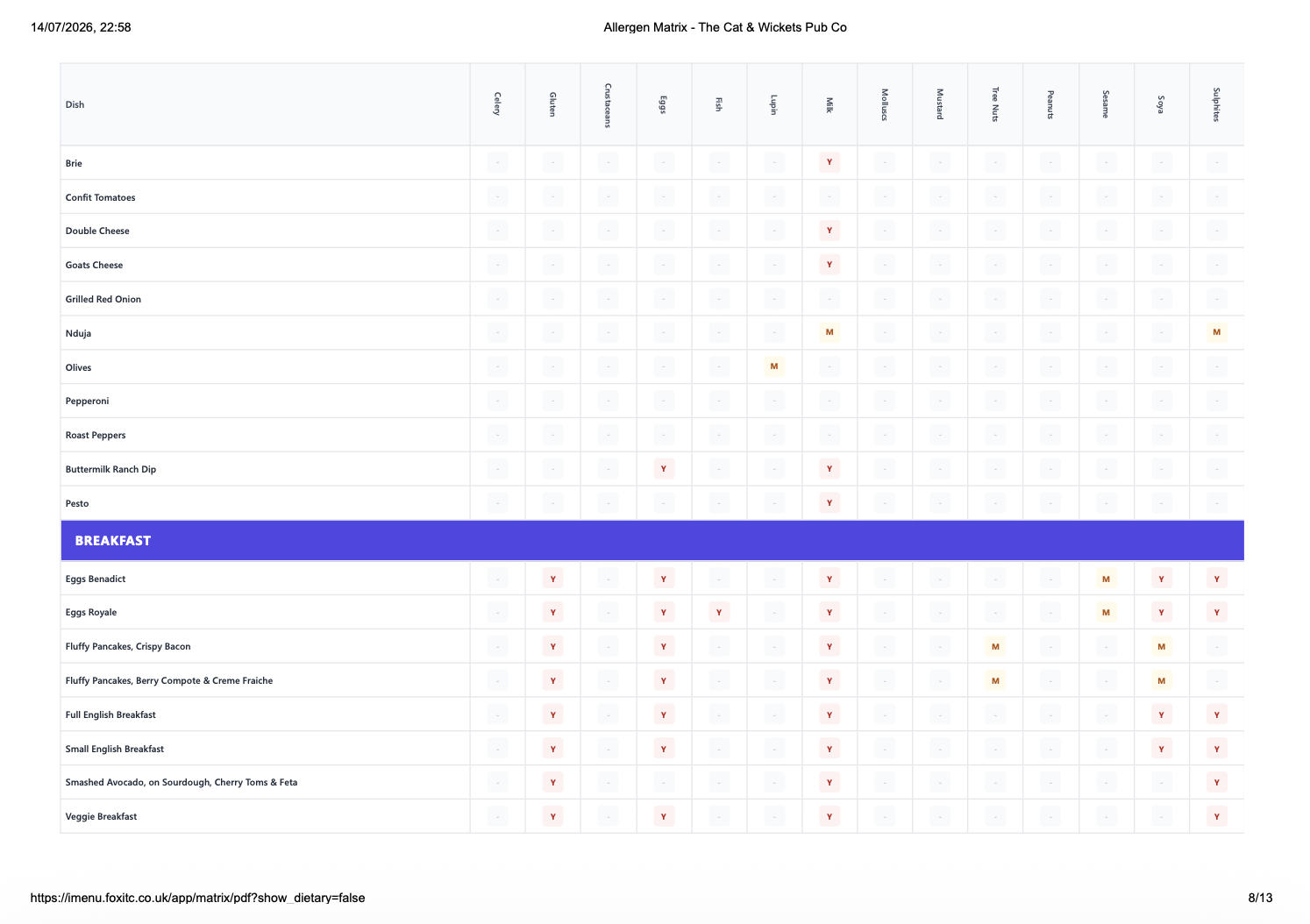Click Buttermilk Ranch Dip Milk Y badge

tap(829, 469)
